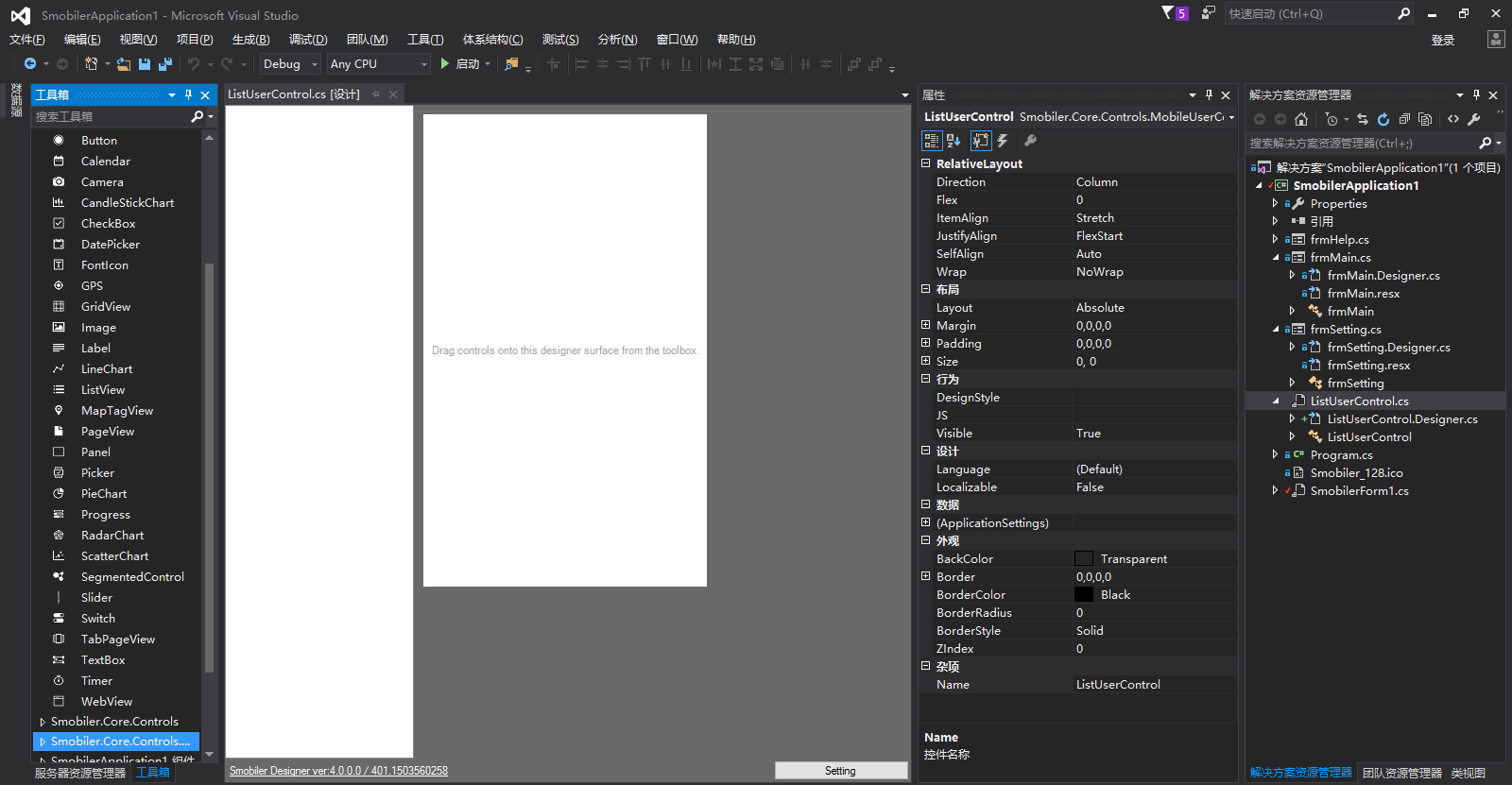Open properties wrench in Solution Explorer toolbar
This screenshot has width=1512, height=785.
[x=1474, y=119]
